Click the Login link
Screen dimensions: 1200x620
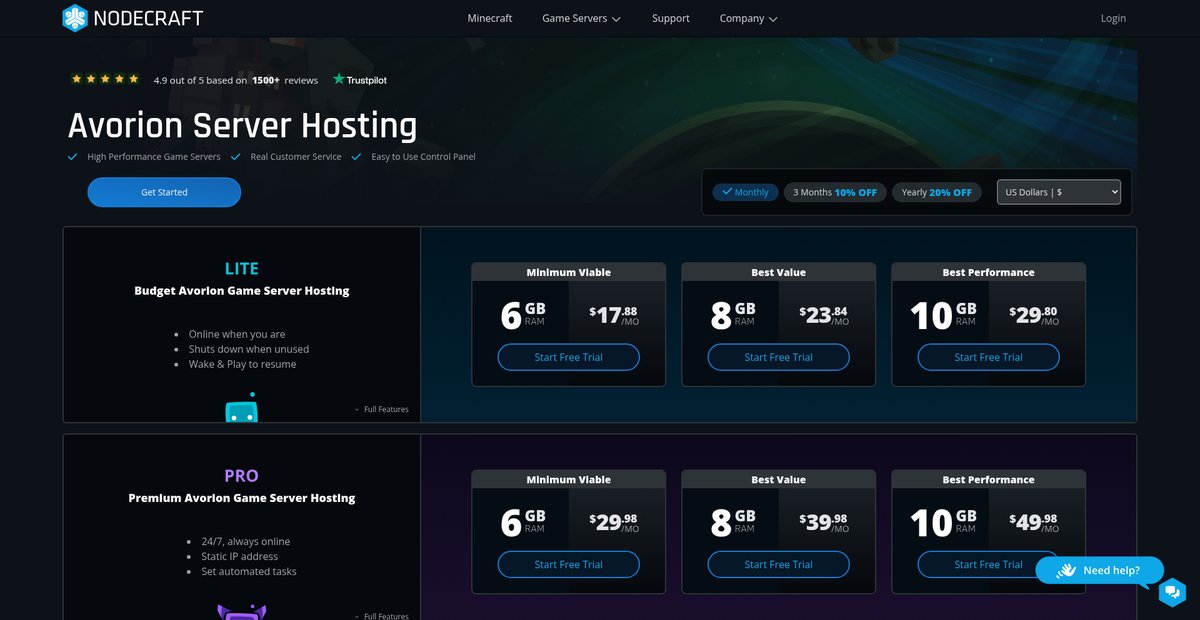(1113, 18)
